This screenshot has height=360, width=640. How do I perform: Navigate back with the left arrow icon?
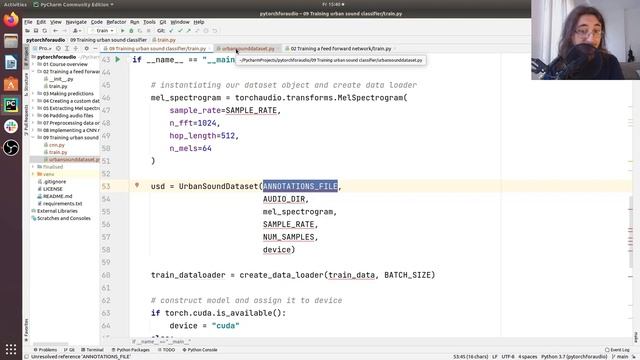55,31
